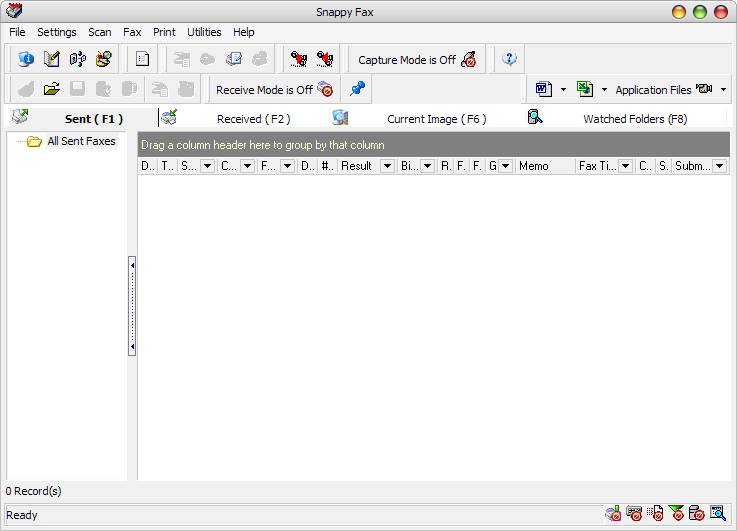The width and height of the screenshot is (737, 531).
Task: Click the Sent tab's fax icon
Action: [x=20, y=117]
